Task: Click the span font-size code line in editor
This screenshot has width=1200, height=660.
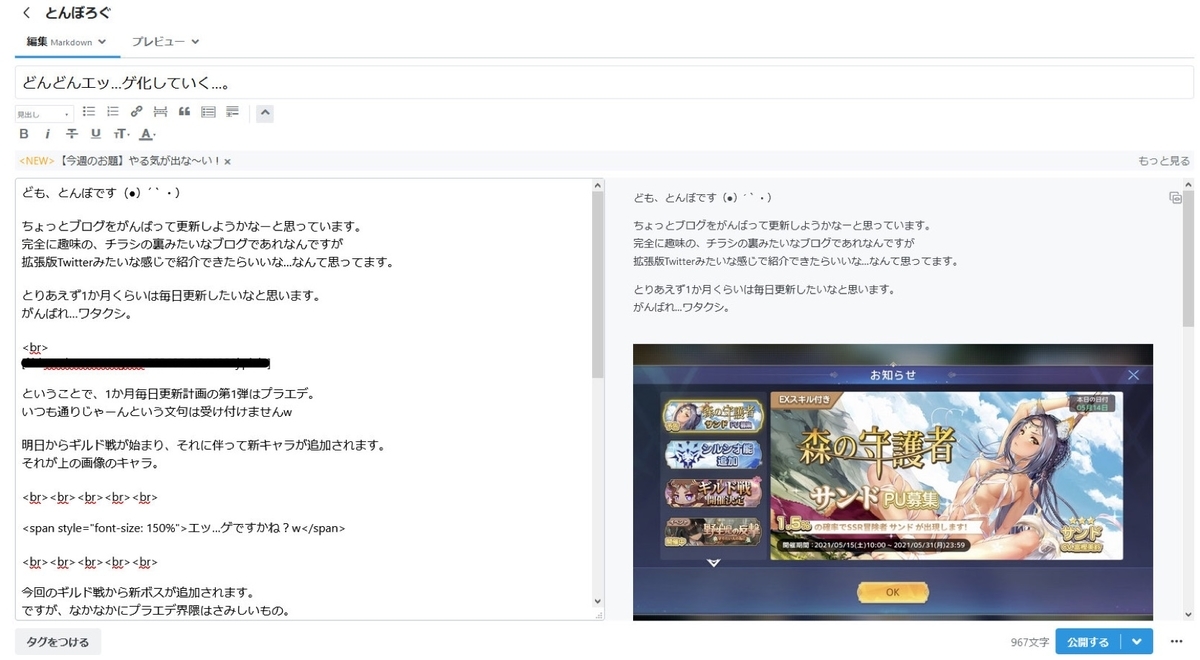Action: pyautogui.click(x=183, y=528)
